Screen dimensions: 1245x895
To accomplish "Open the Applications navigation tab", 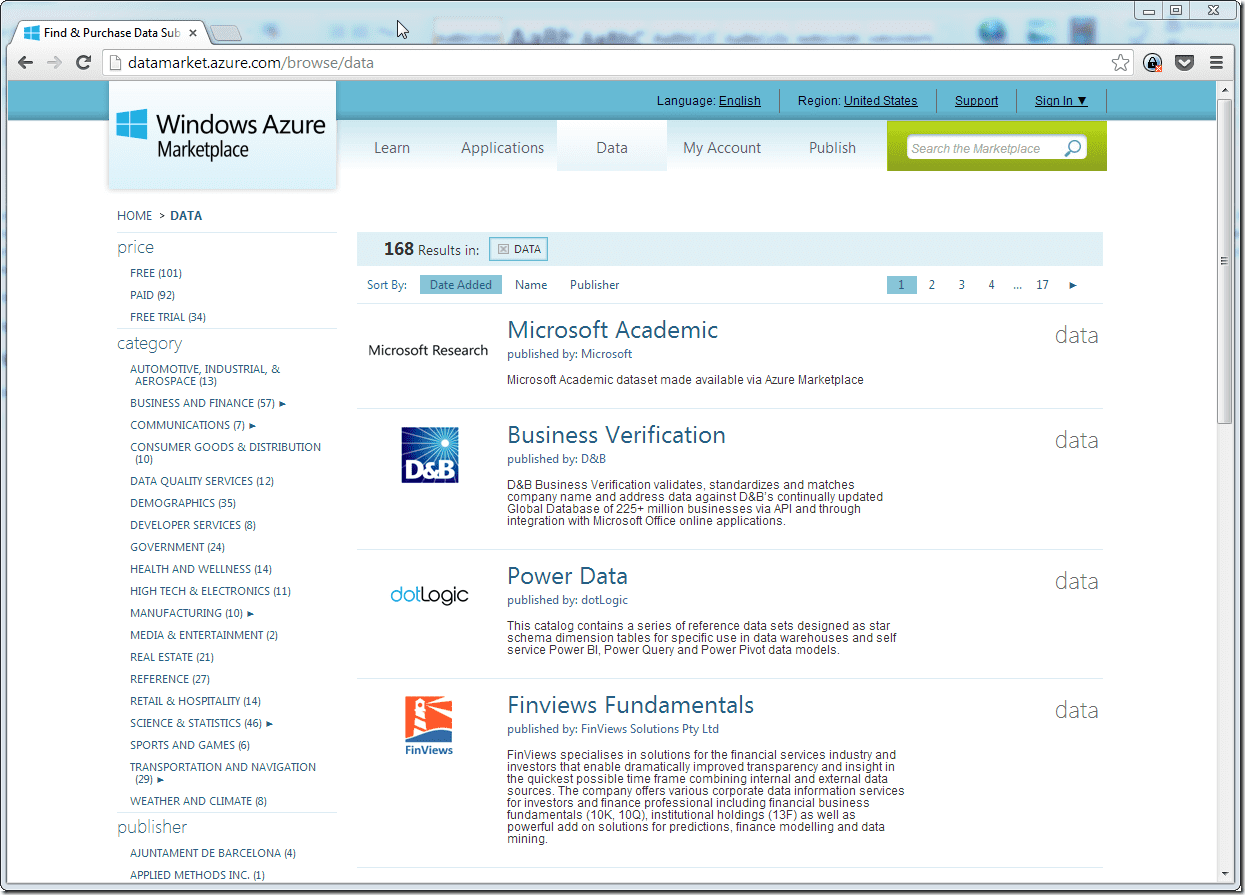I will pyautogui.click(x=502, y=147).
